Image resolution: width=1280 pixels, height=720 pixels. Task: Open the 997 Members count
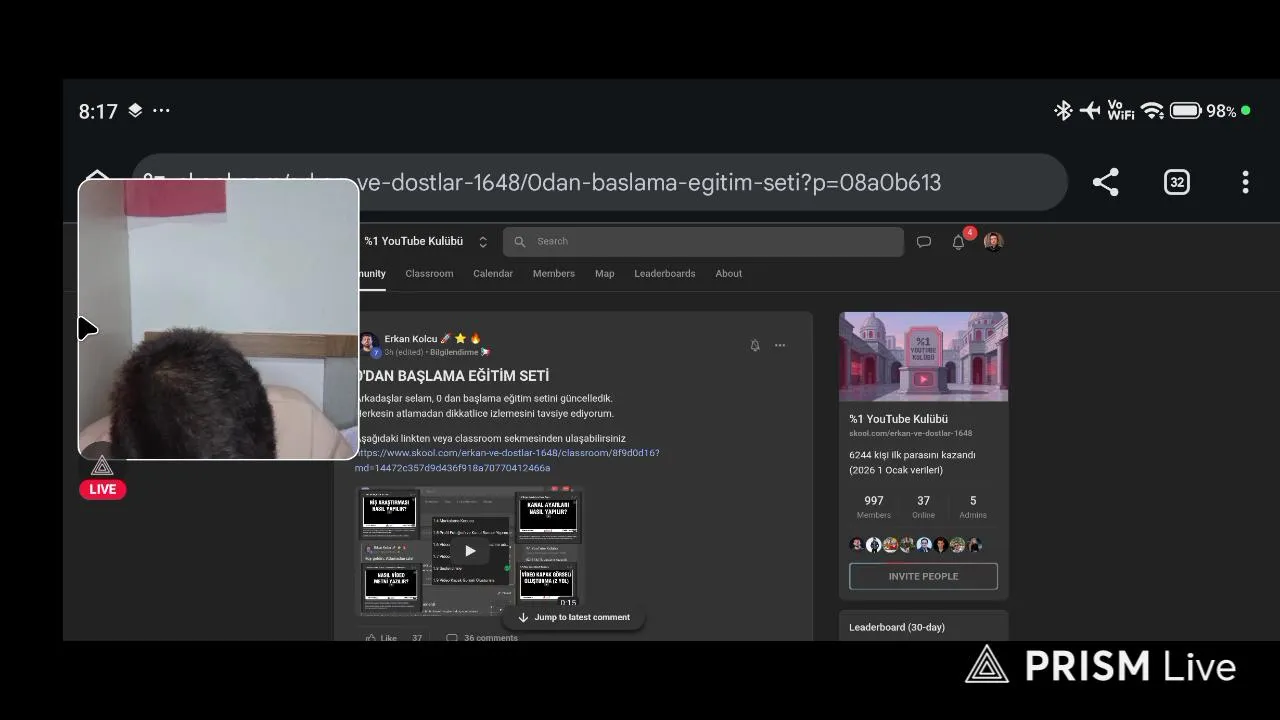click(x=874, y=507)
